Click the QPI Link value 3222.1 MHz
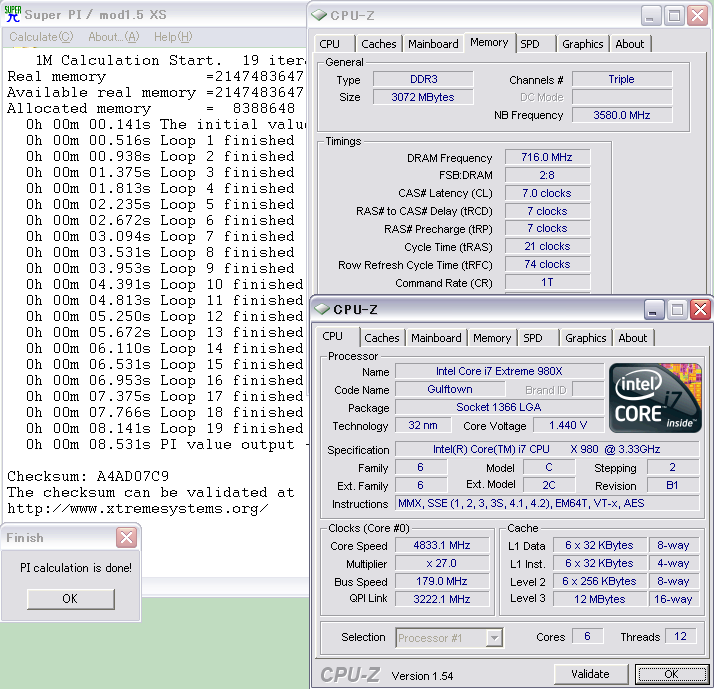This screenshot has height=689, width=714. coord(442,599)
